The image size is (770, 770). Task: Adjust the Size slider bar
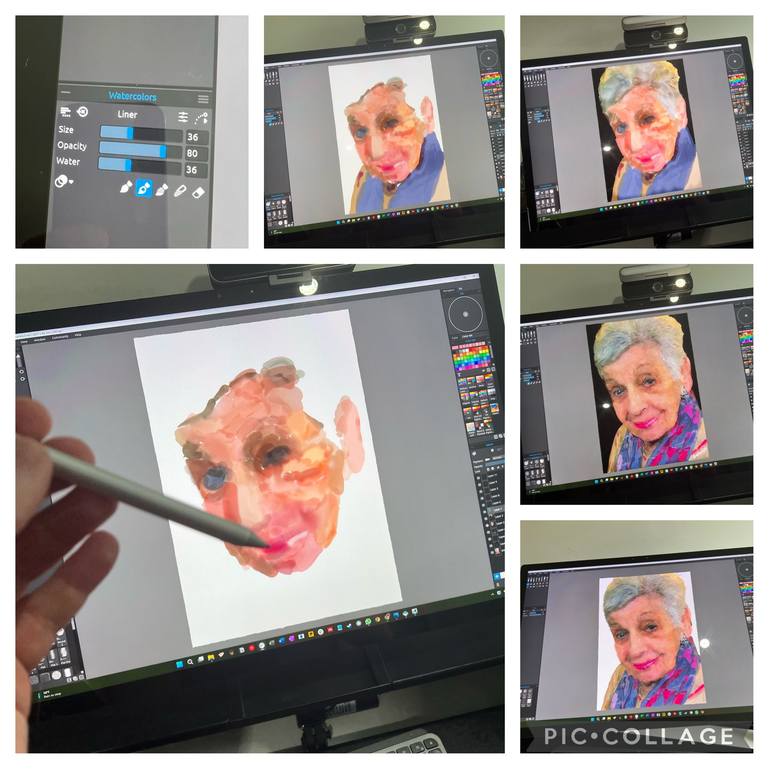tap(141, 134)
